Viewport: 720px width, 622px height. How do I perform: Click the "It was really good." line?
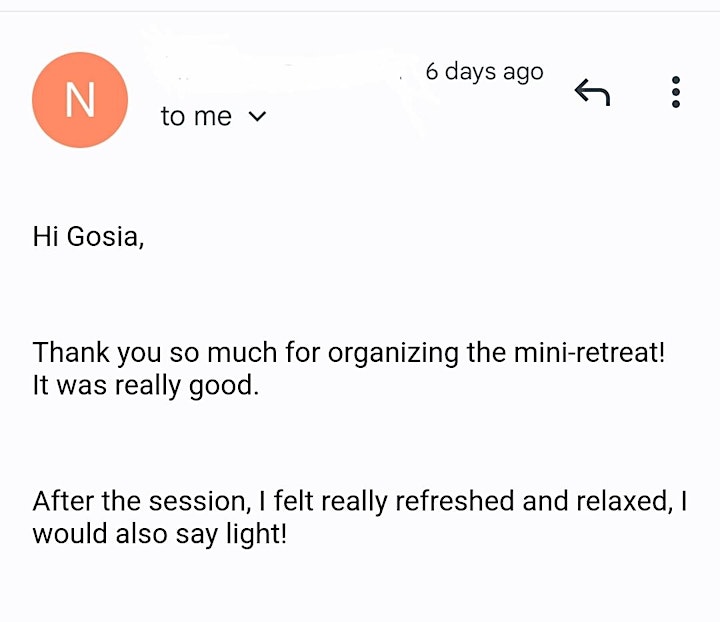(x=146, y=385)
